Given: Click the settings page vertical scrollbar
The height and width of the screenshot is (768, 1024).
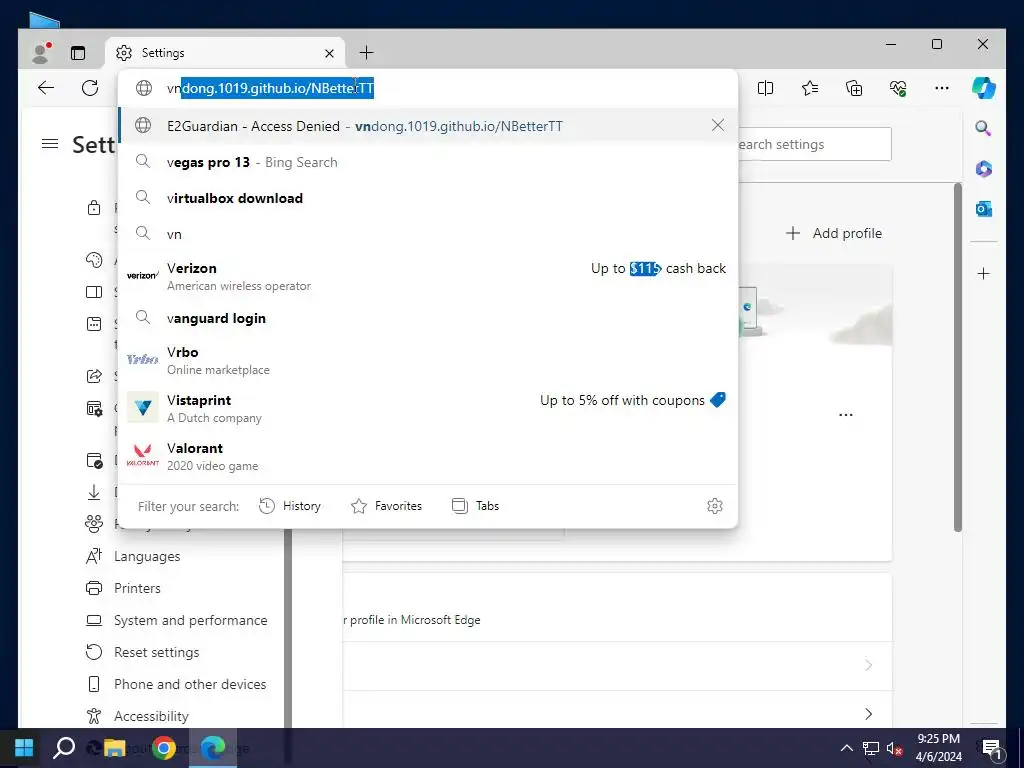Looking at the screenshot, I should pyautogui.click(x=957, y=357).
